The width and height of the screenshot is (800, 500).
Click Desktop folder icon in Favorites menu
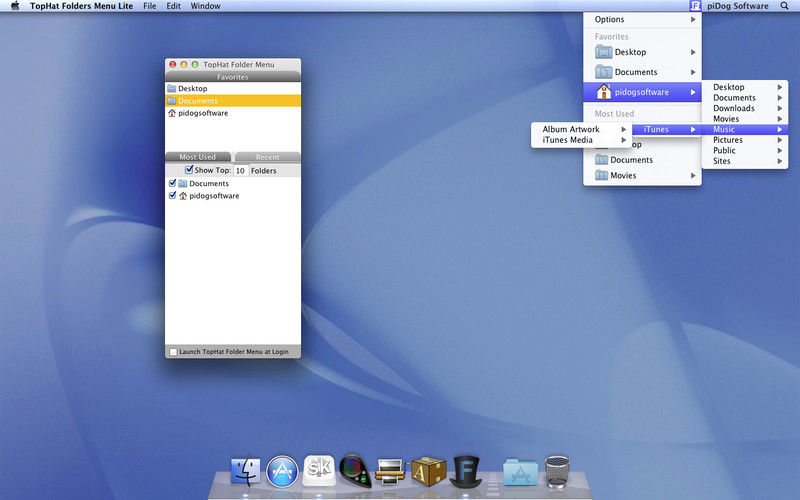click(604, 52)
